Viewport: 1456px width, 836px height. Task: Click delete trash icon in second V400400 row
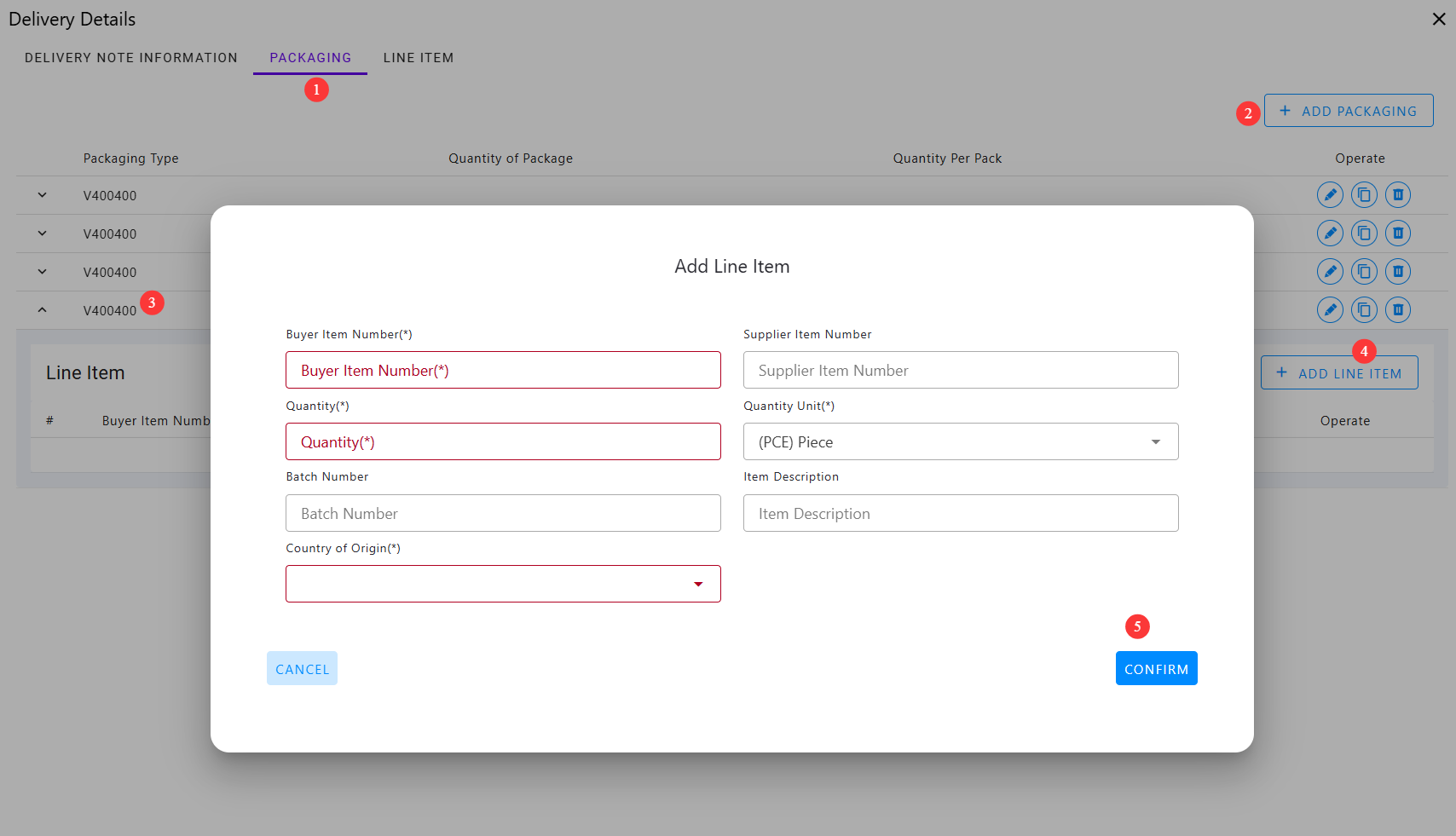click(x=1397, y=234)
